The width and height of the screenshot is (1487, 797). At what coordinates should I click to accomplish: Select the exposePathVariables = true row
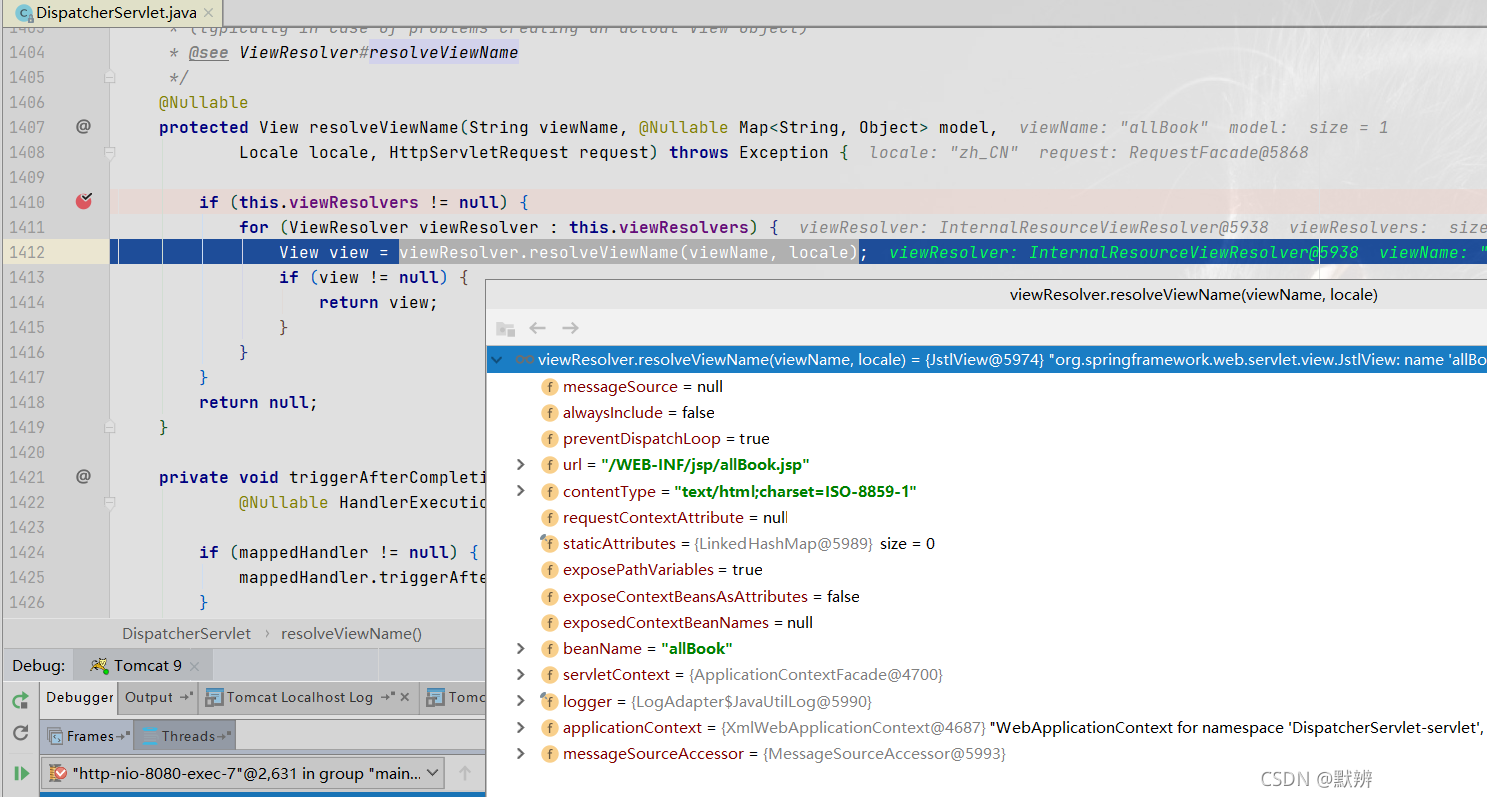pyautogui.click(x=987, y=570)
